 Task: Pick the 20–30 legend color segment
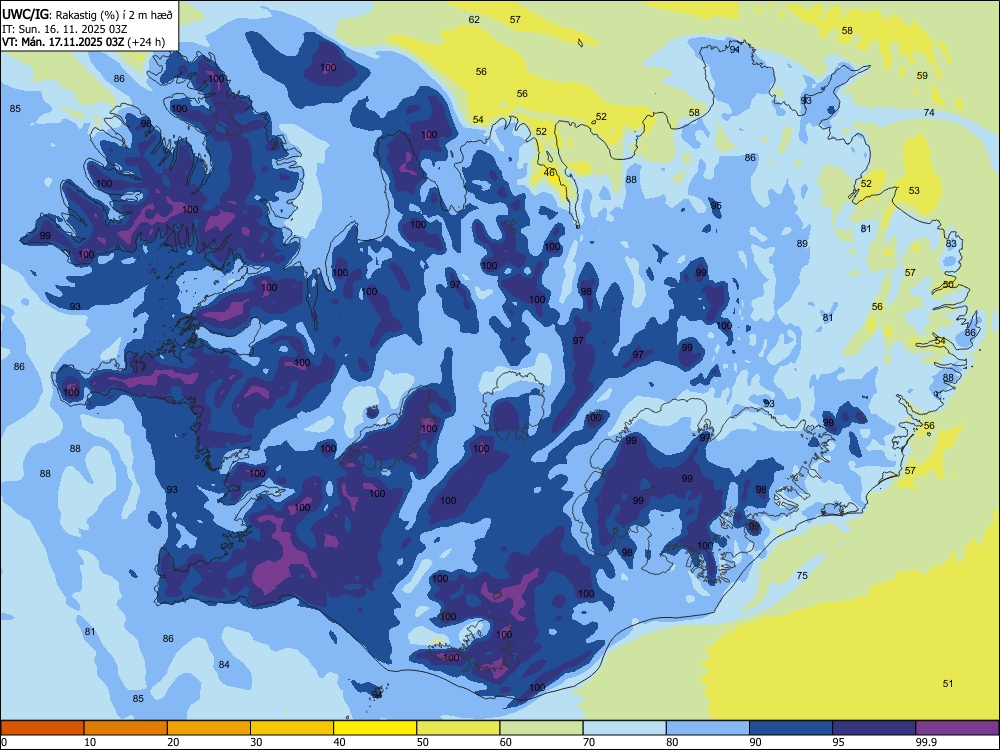(x=209, y=728)
